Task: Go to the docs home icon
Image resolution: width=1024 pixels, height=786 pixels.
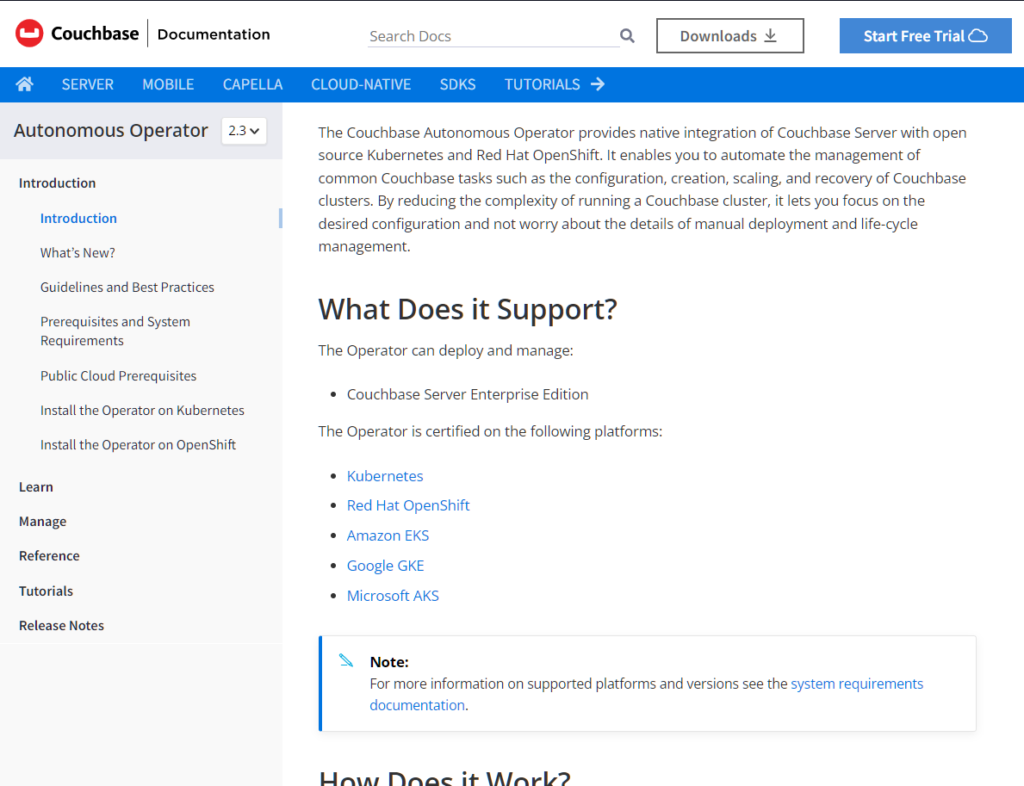Action: [x=25, y=84]
